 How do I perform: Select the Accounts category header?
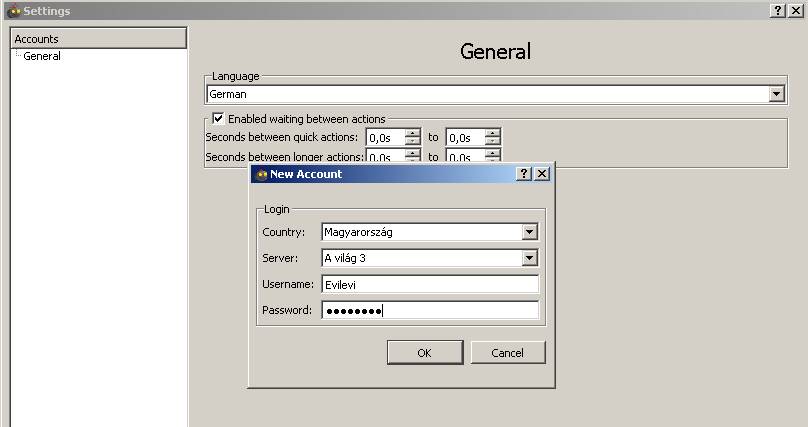(98, 39)
